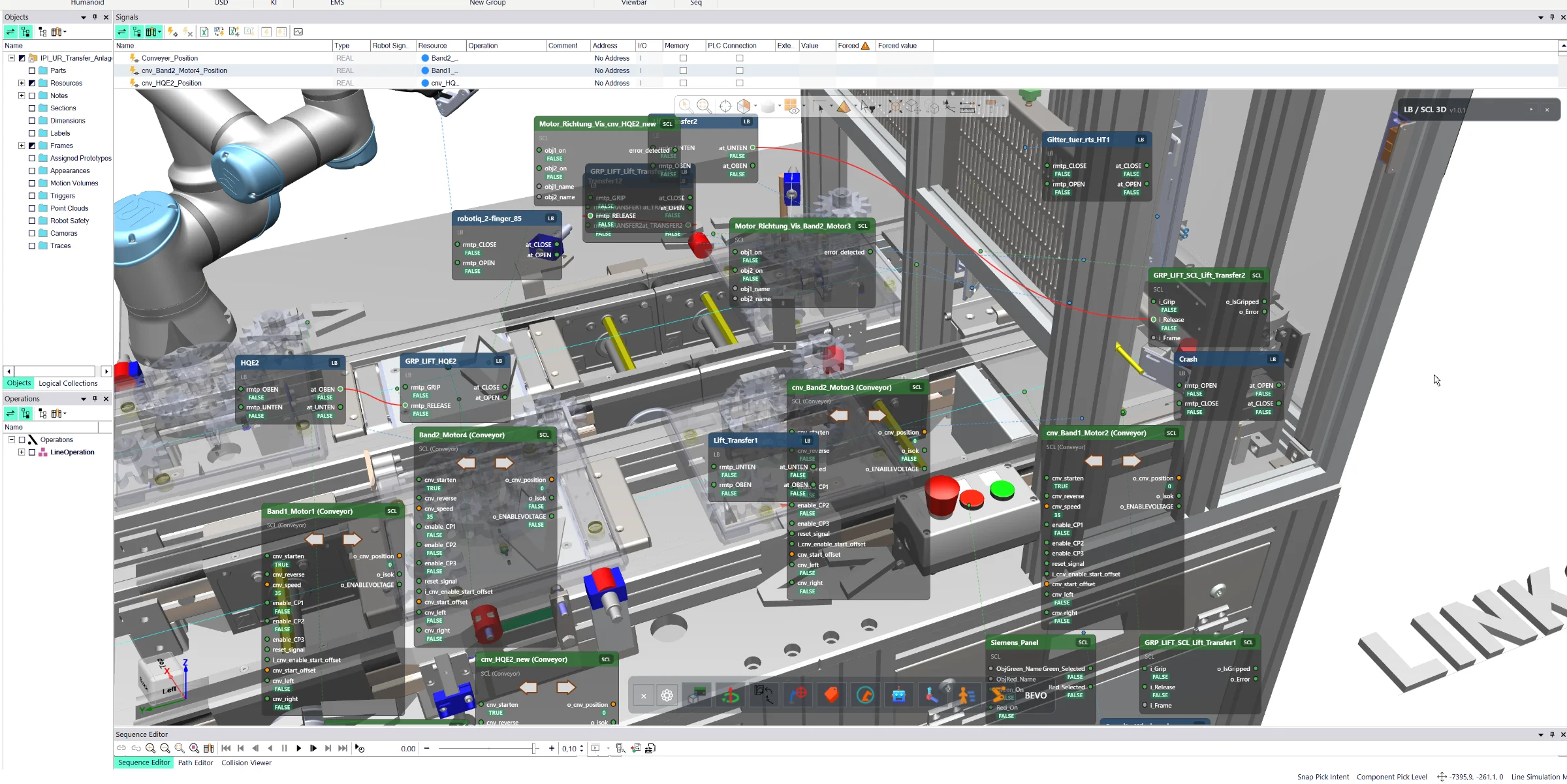
Task: Toggle Memory checkbox for cnv_HQE2_Position
Action: coord(683,83)
